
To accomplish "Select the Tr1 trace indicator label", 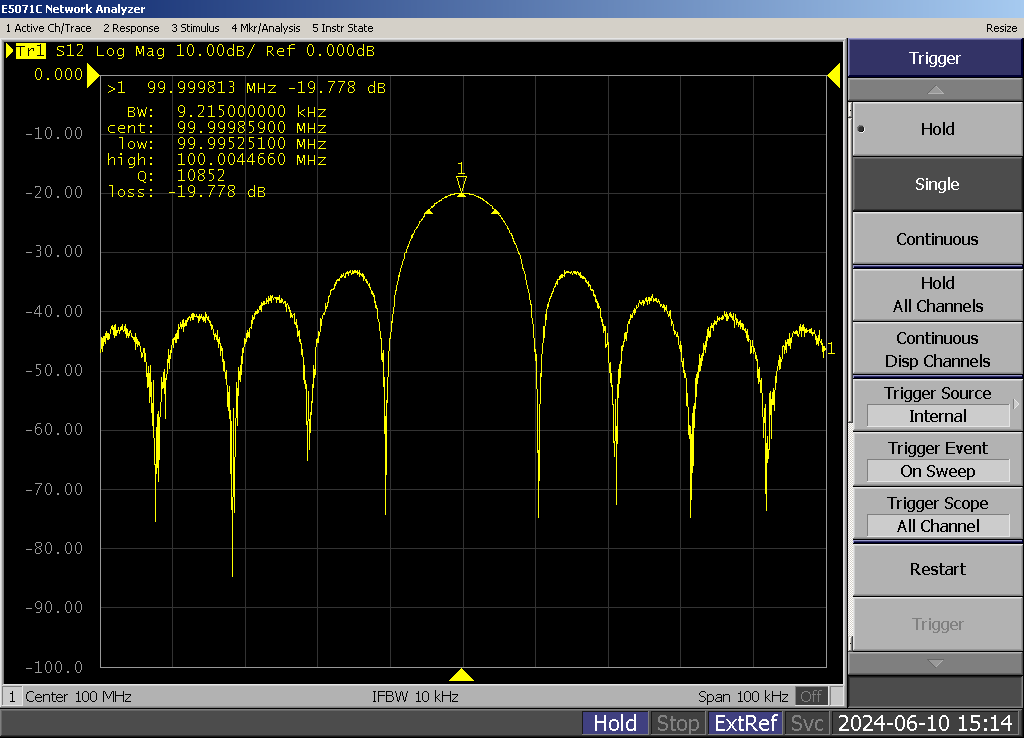I will [x=30, y=51].
